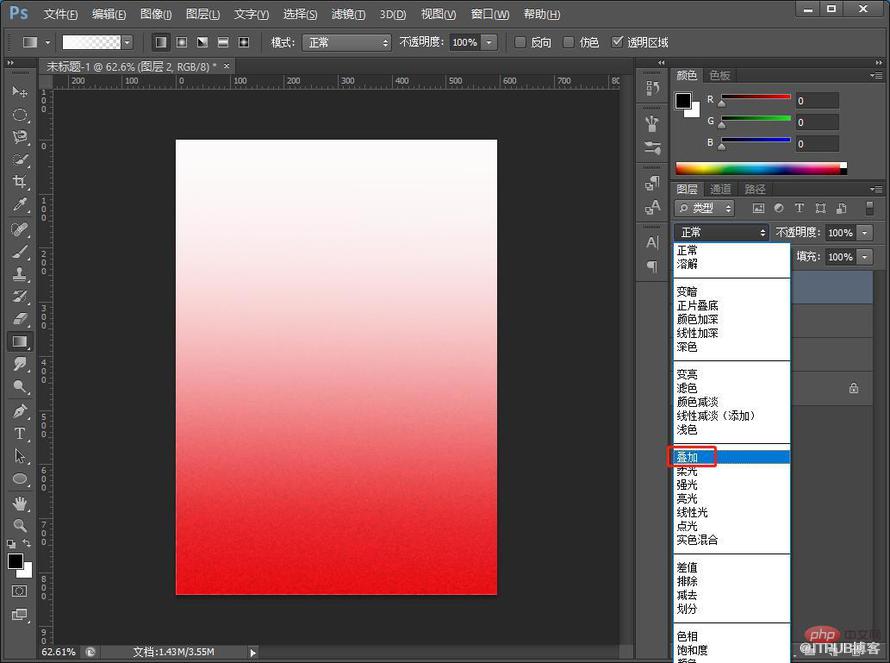Toggle Quick Mask mode icon
The height and width of the screenshot is (663, 890).
coord(19,591)
